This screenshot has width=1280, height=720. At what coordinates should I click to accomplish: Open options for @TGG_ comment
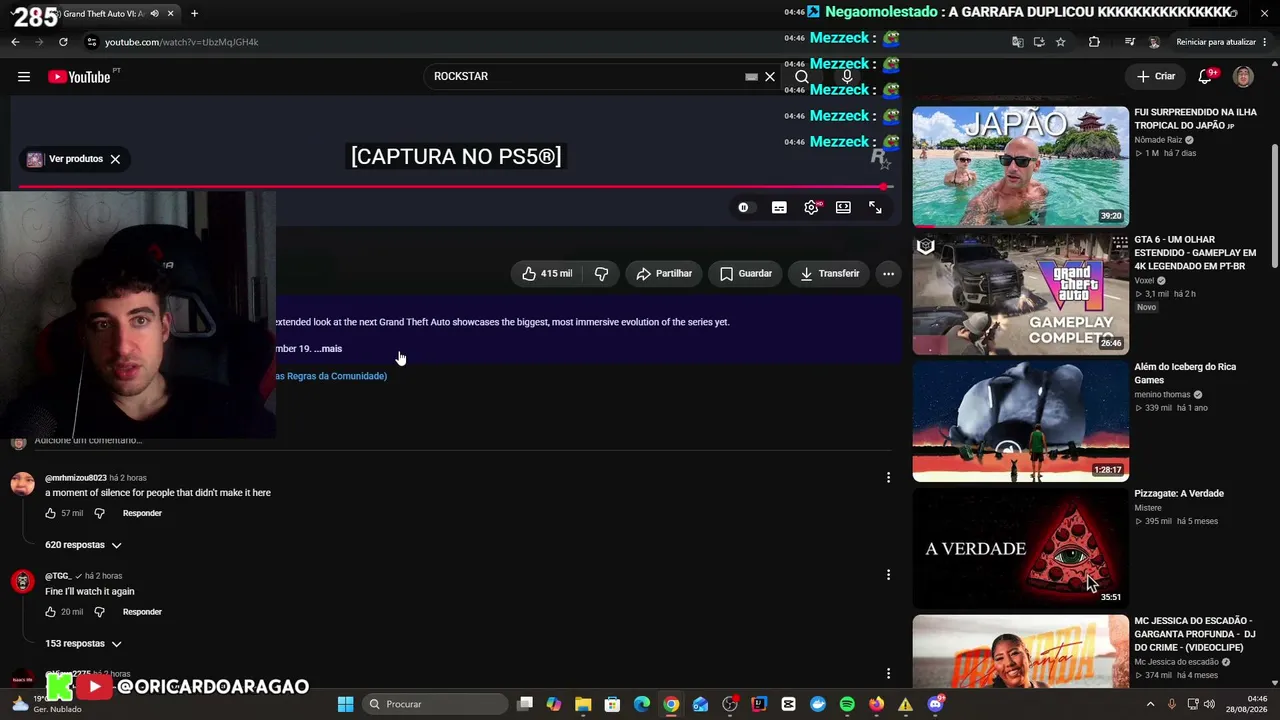(x=888, y=575)
